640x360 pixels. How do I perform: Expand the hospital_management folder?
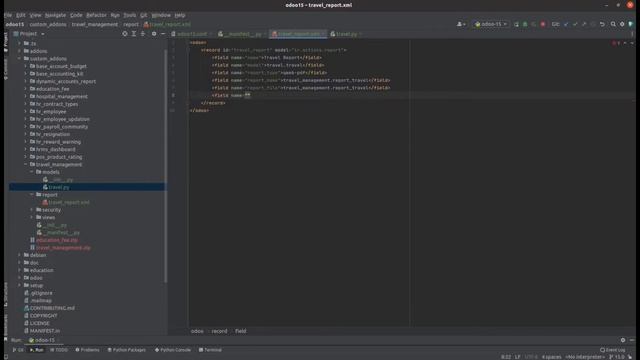point(25,96)
